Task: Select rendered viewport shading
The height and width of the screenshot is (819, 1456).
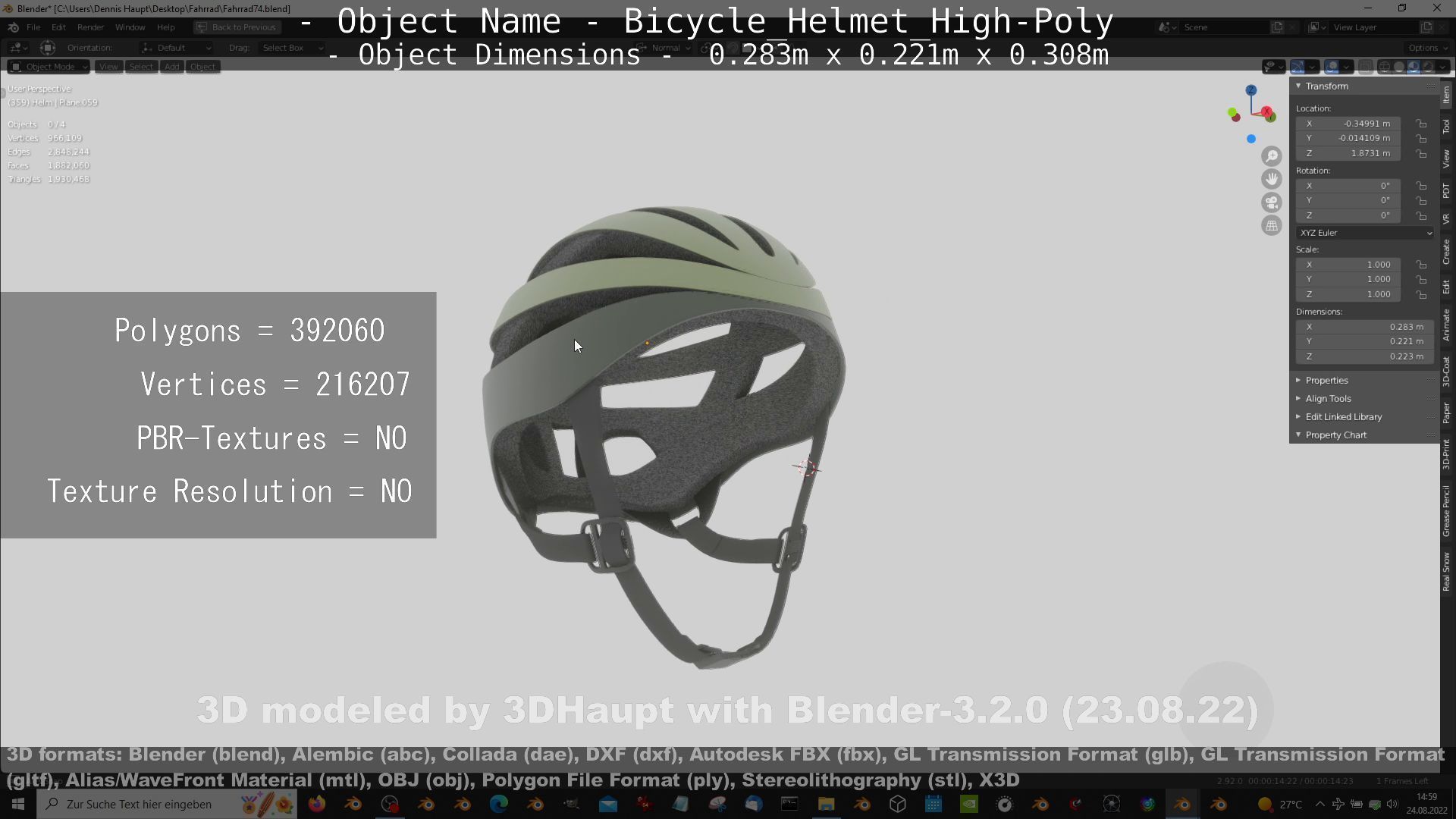Action: (x=1428, y=67)
